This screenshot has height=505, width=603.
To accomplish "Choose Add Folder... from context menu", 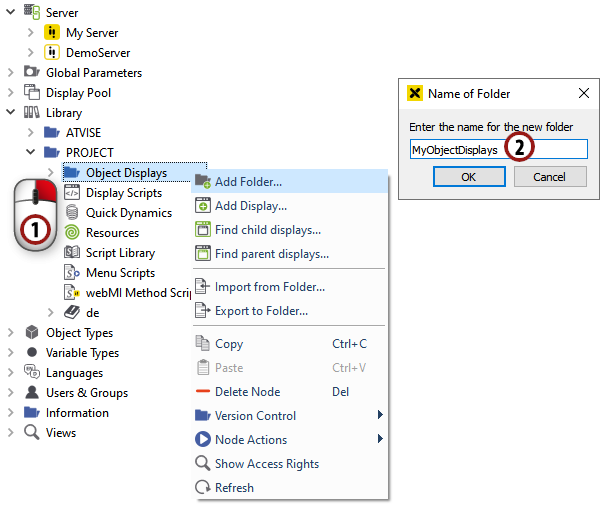I will pos(290,181).
